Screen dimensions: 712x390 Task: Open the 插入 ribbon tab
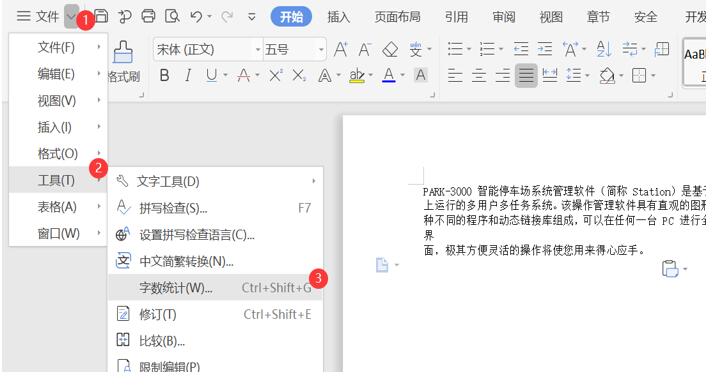[x=339, y=17]
